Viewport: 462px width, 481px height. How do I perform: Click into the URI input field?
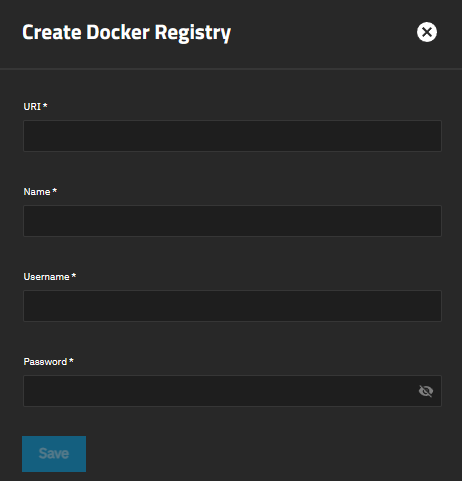click(232, 136)
